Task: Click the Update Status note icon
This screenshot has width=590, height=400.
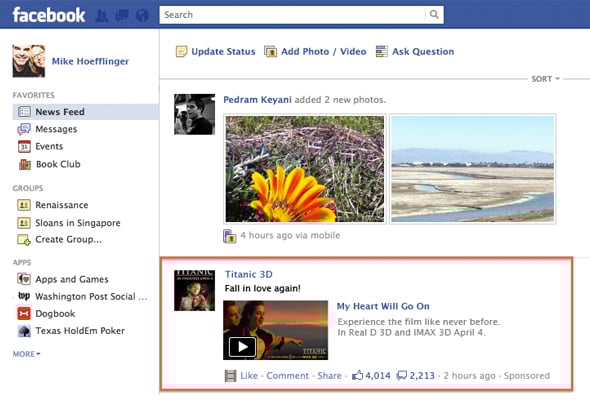Action: 181,52
